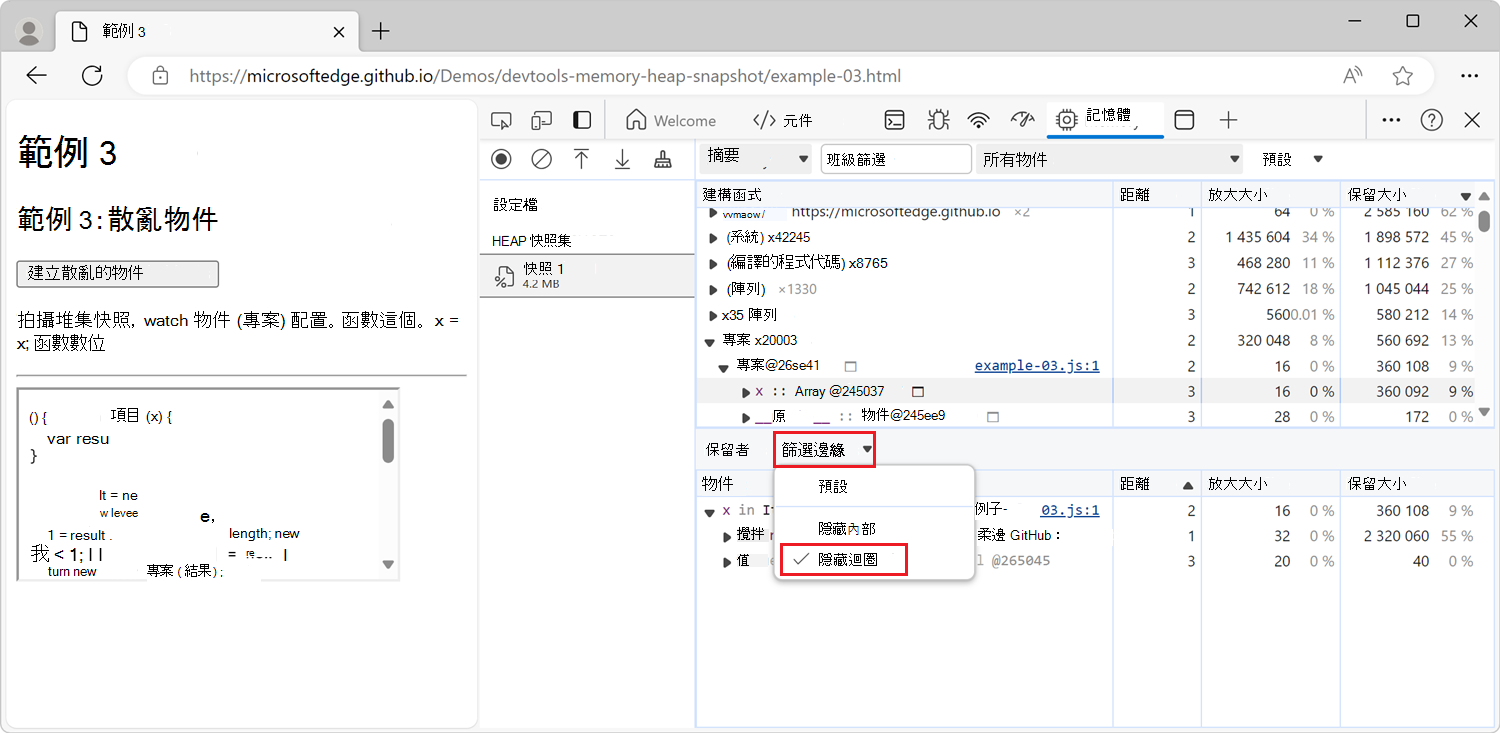Toggle device emulation icon
Screen dimensions: 1500x733
[541, 121]
